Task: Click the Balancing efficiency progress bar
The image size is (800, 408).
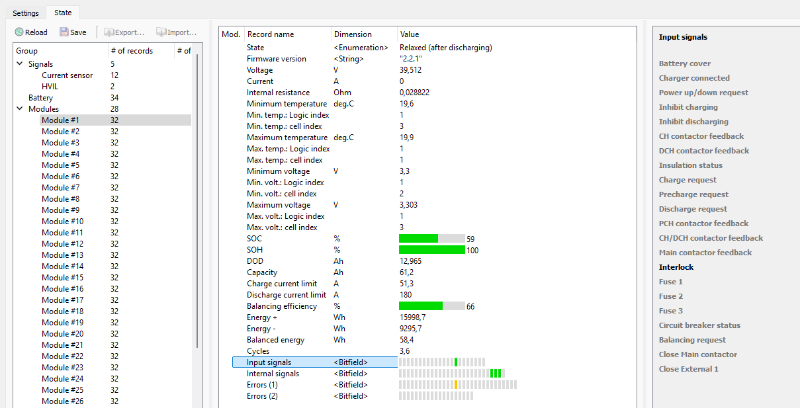Action: [432, 306]
